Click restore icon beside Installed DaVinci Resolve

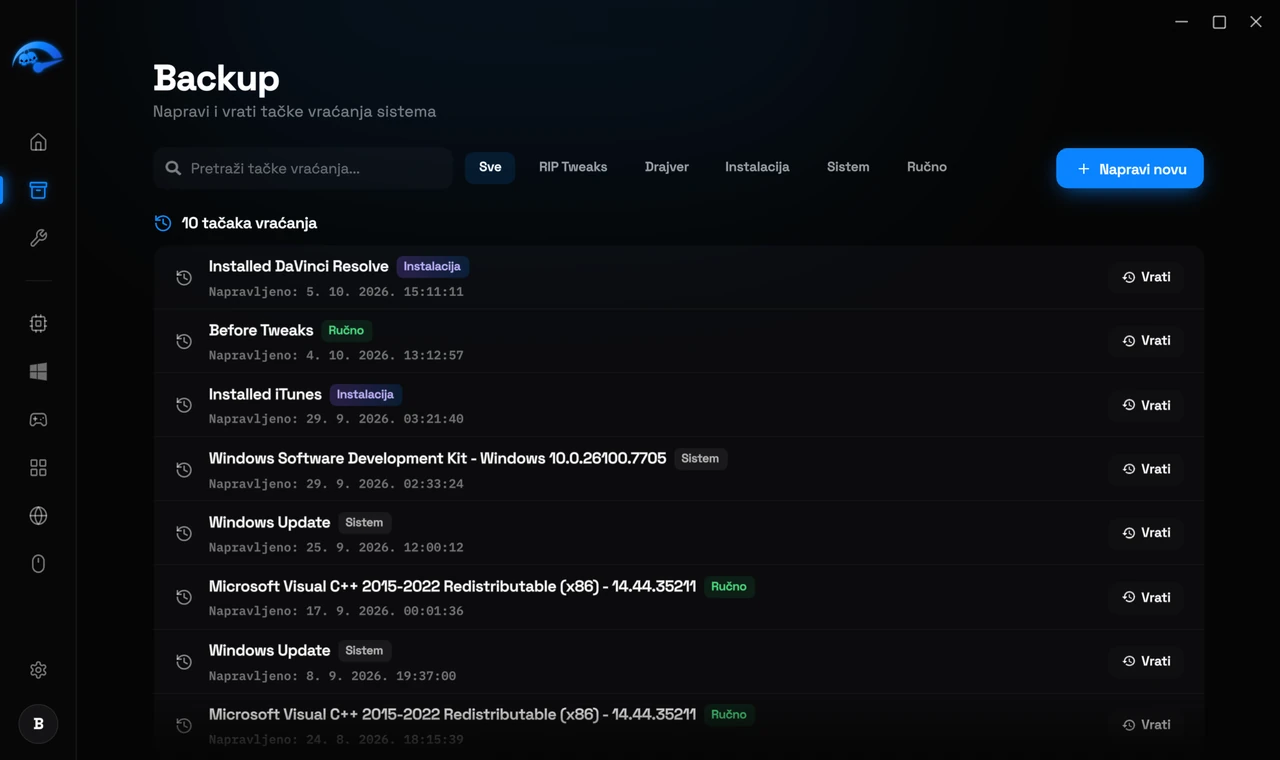point(184,277)
